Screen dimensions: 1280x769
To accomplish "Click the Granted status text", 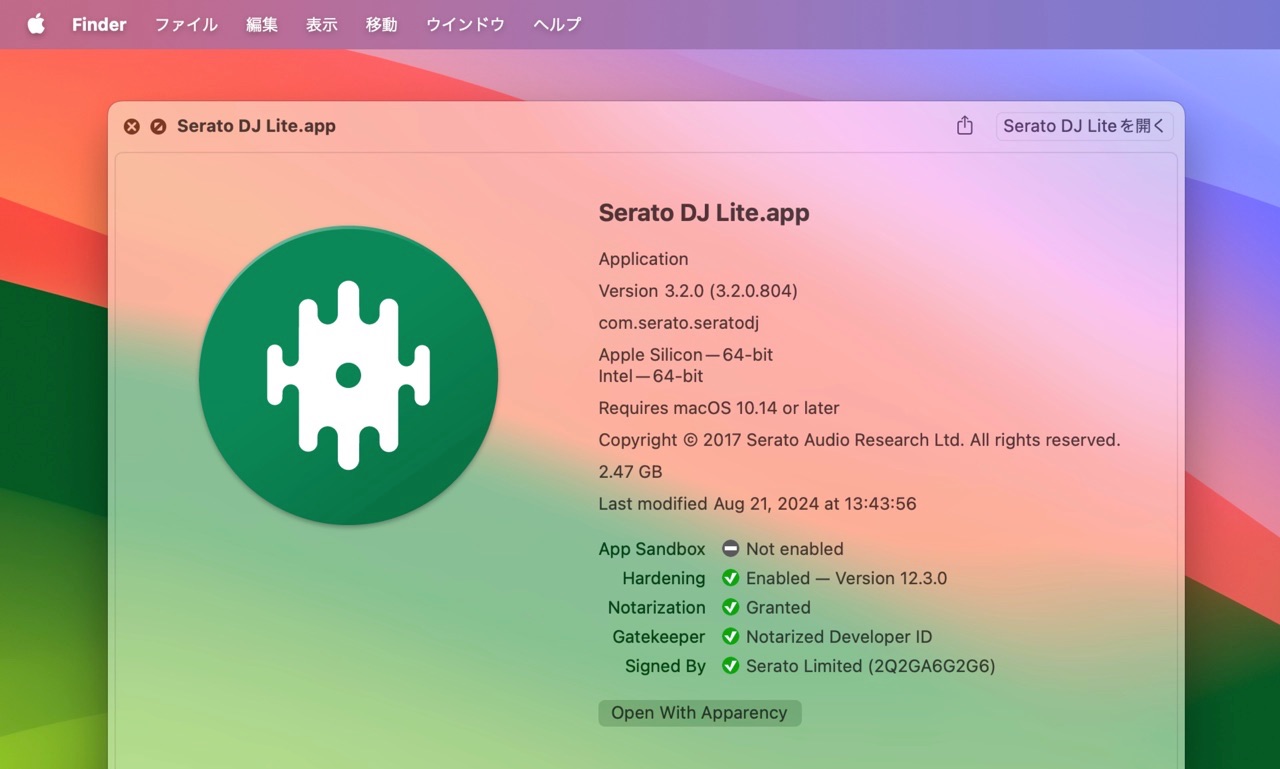I will pos(778,607).
